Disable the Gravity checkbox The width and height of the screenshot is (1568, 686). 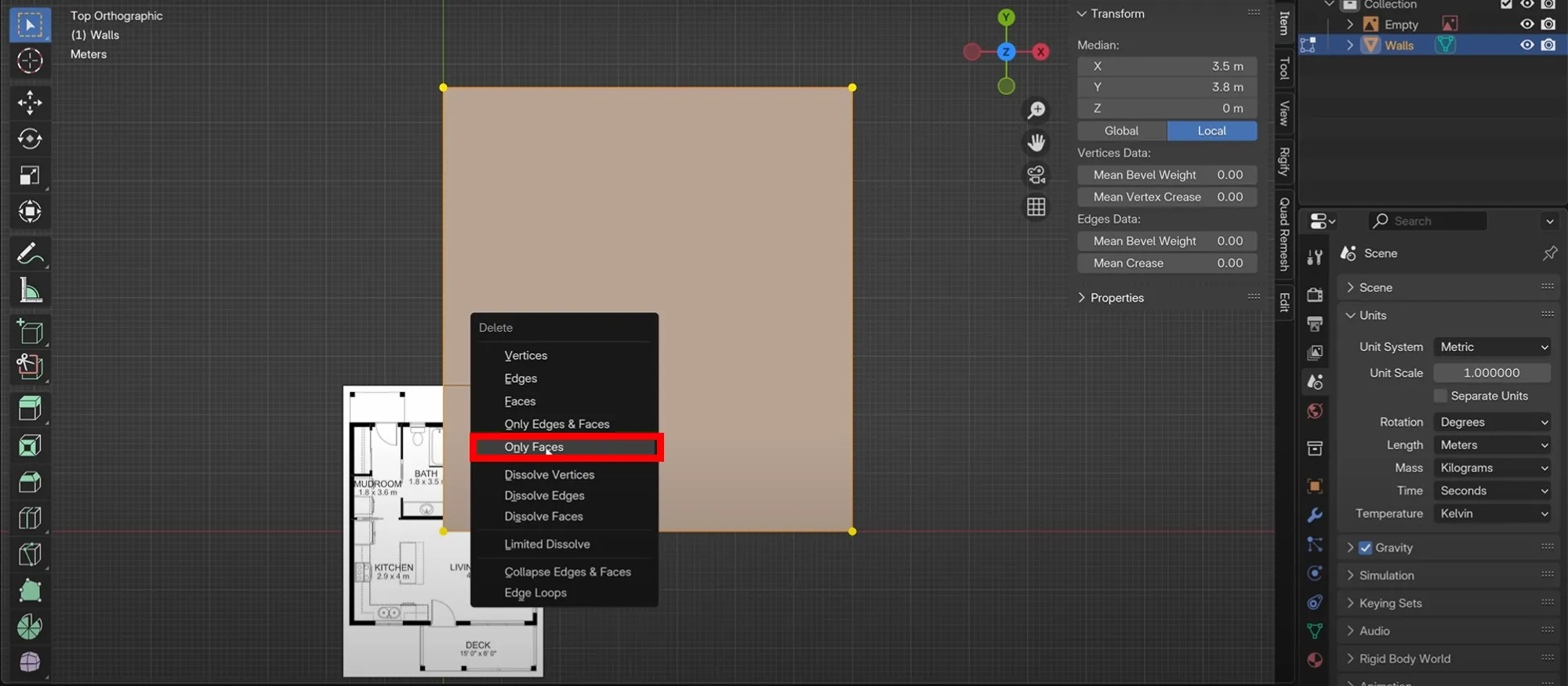1366,548
